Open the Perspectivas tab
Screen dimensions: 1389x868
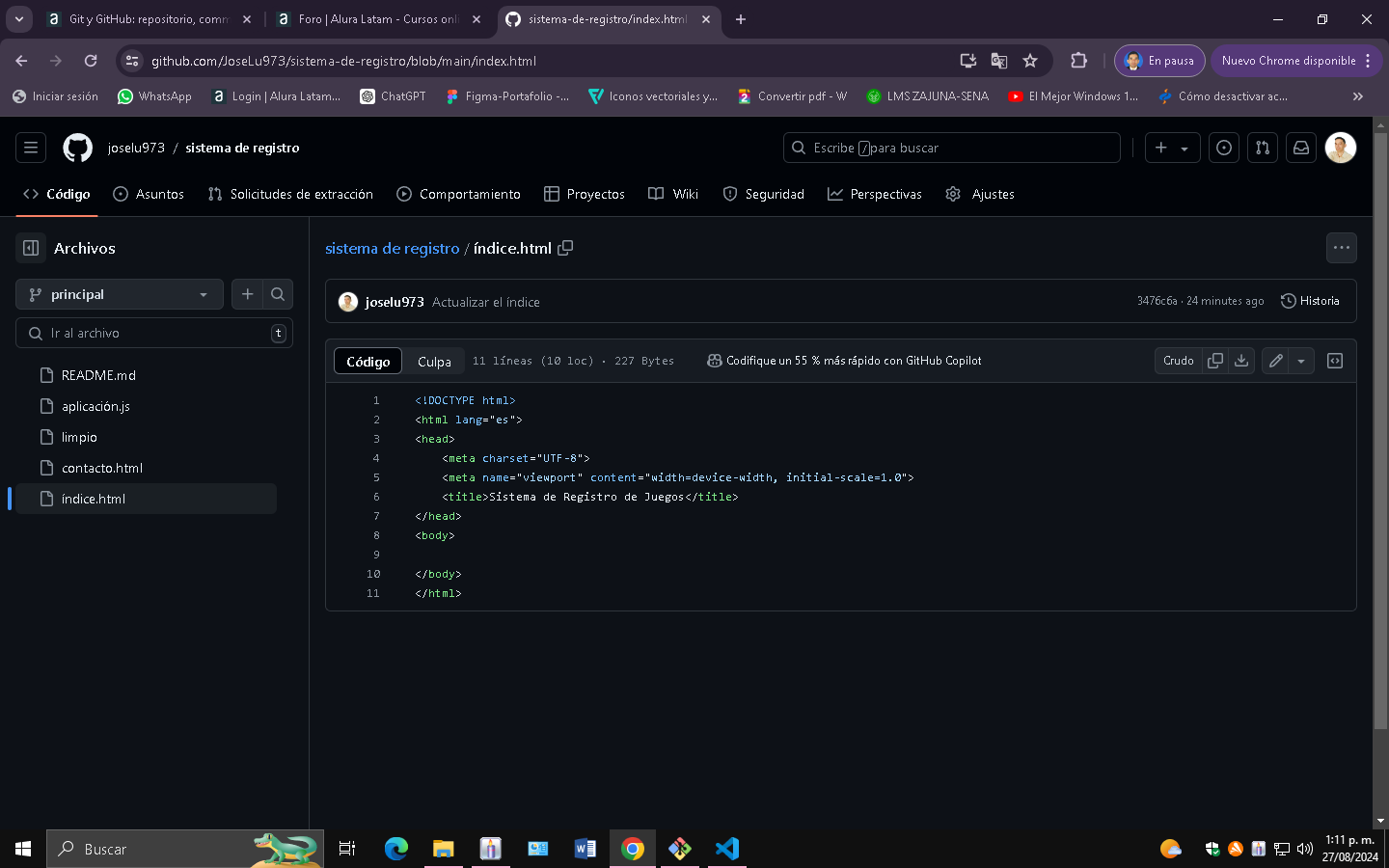[x=875, y=194]
